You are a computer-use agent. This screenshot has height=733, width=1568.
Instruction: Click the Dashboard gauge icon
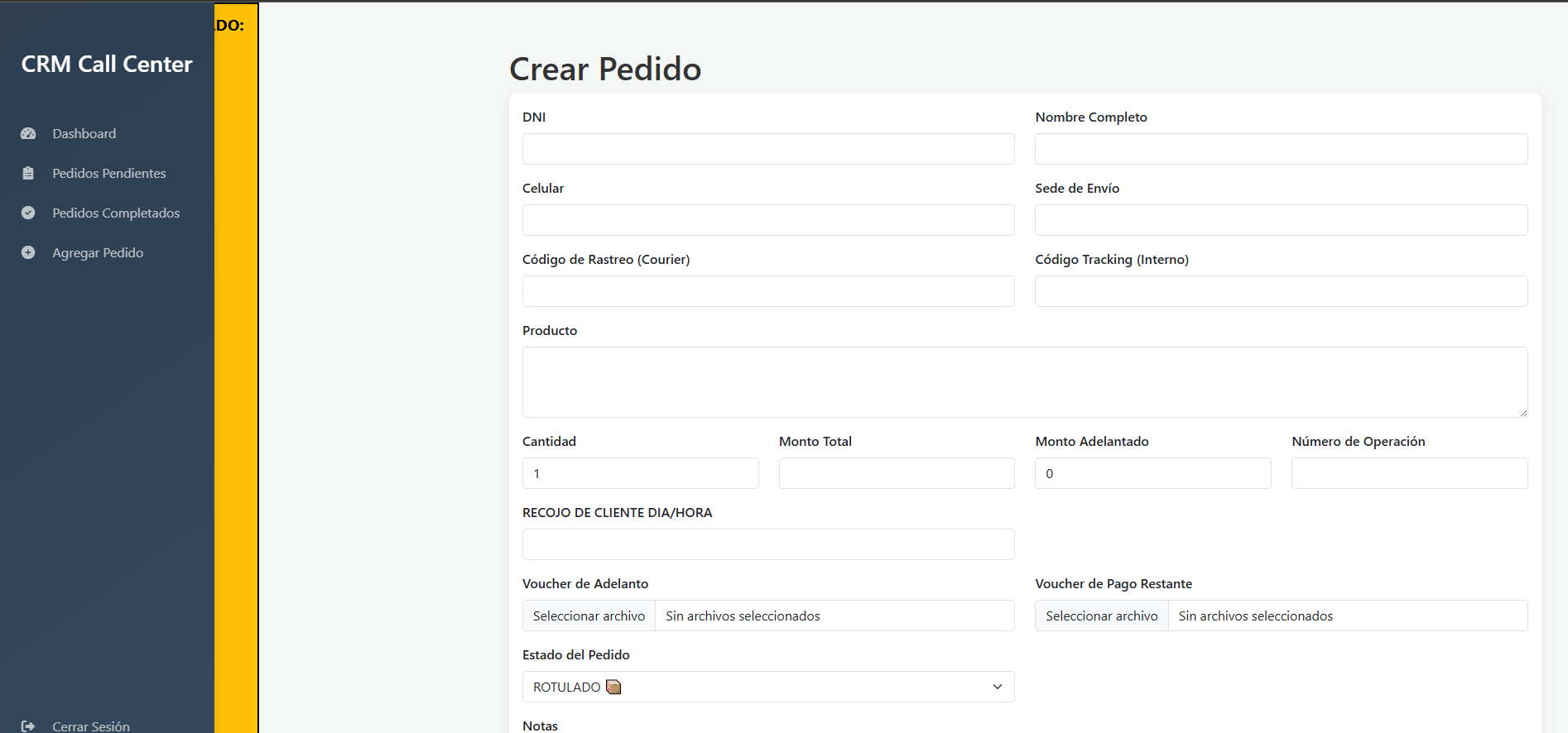pyautogui.click(x=28, y=133)
